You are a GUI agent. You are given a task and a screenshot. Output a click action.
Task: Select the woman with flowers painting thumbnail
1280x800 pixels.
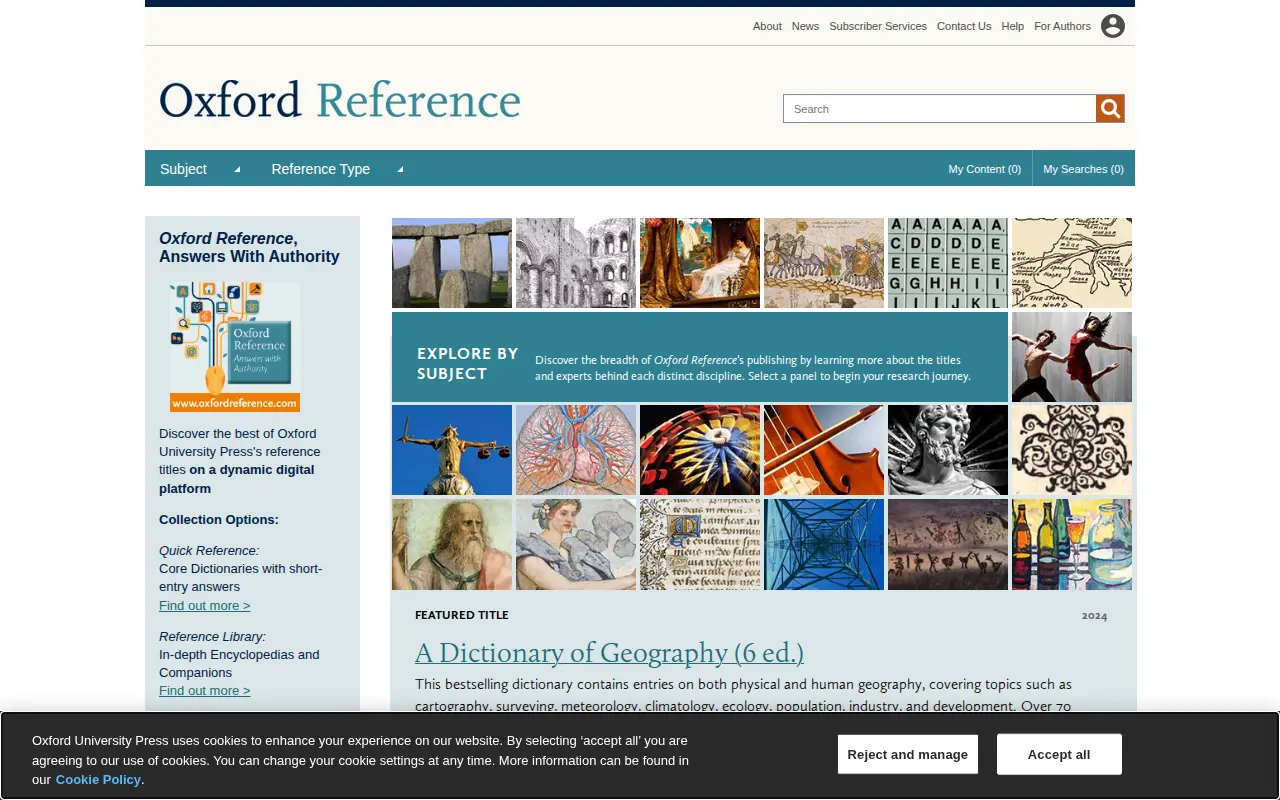tap(576, 545)
